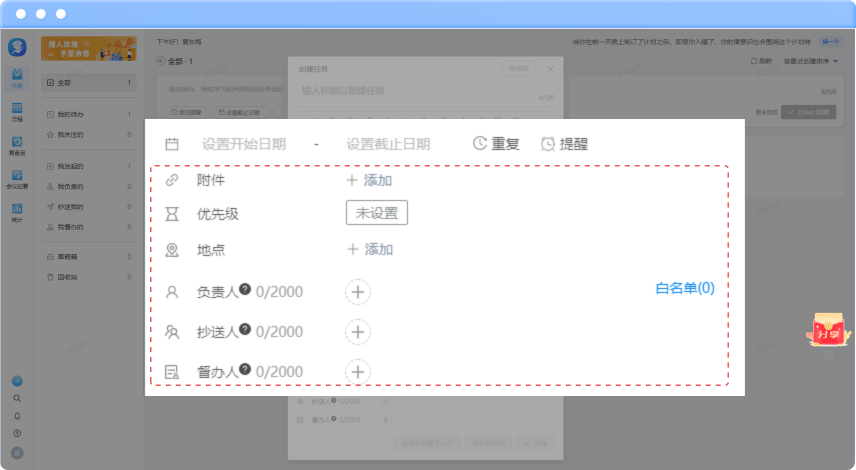Screen dimensions: 856x470
Task: Click the plus circle next to 负责人
Action: coord(358,292)
